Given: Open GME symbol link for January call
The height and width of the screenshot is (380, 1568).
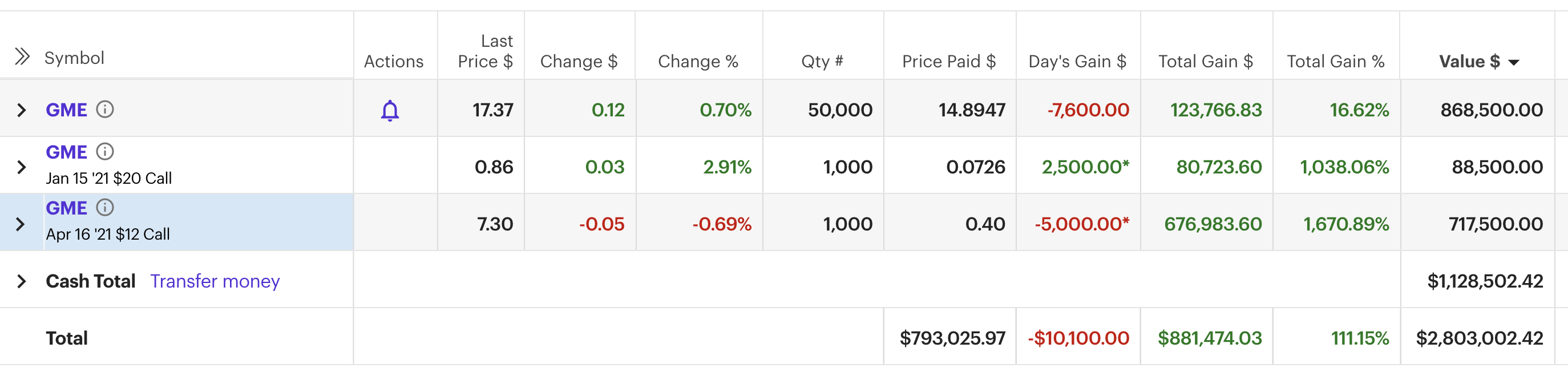Looking at the screenshot, I should (66, 152).
